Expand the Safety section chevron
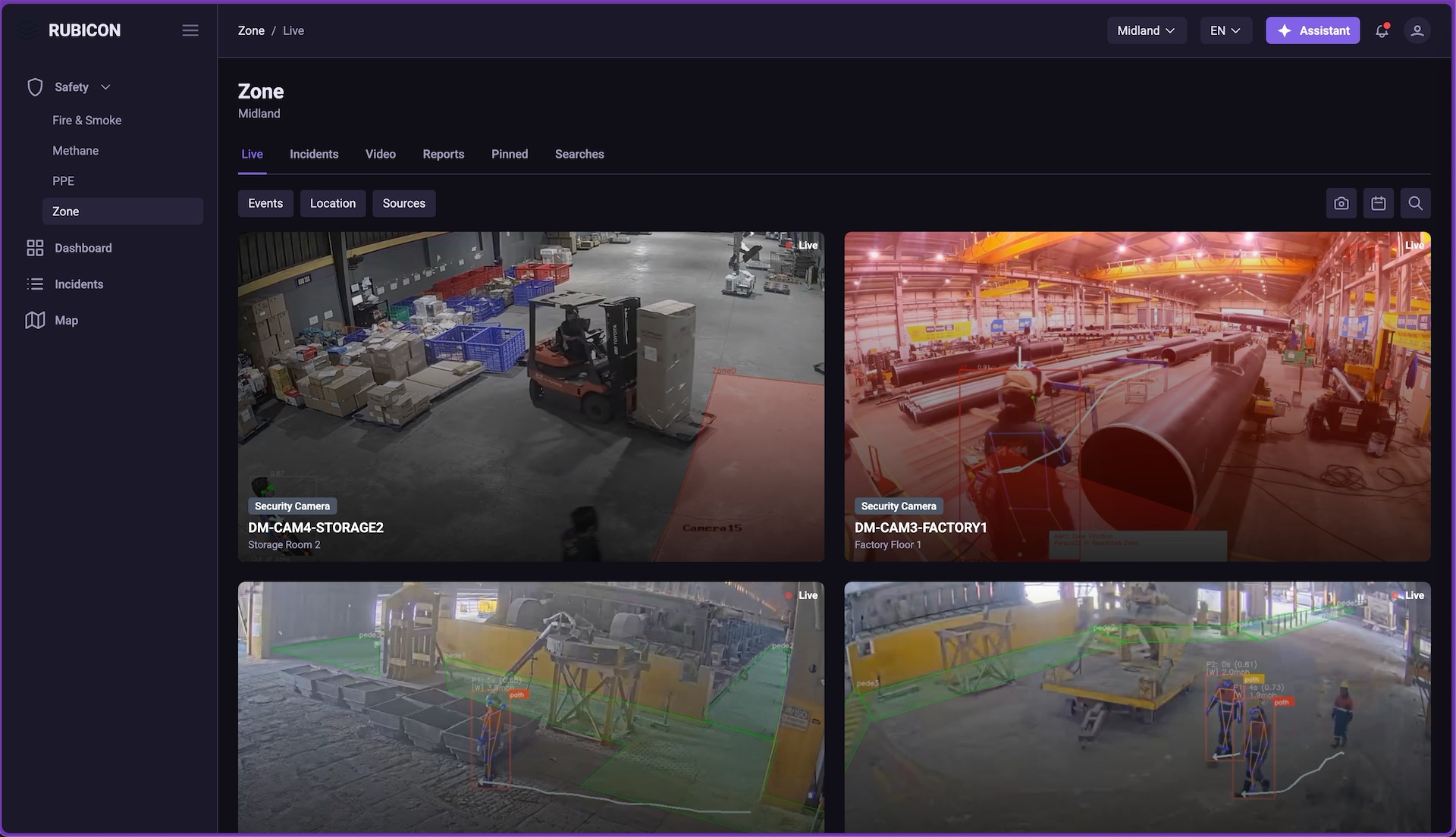Image resolution: width=1456 pixels, height=837 pixels. pyautogui.click(x=105, y=87)
